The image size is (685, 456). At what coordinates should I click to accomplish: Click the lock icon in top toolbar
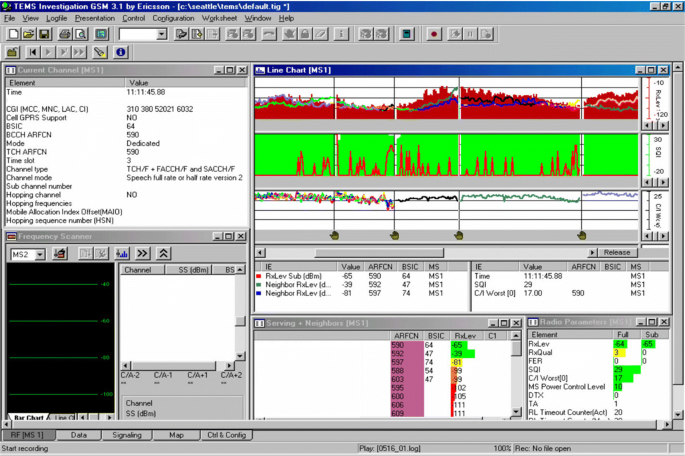(x=305, y=34)
